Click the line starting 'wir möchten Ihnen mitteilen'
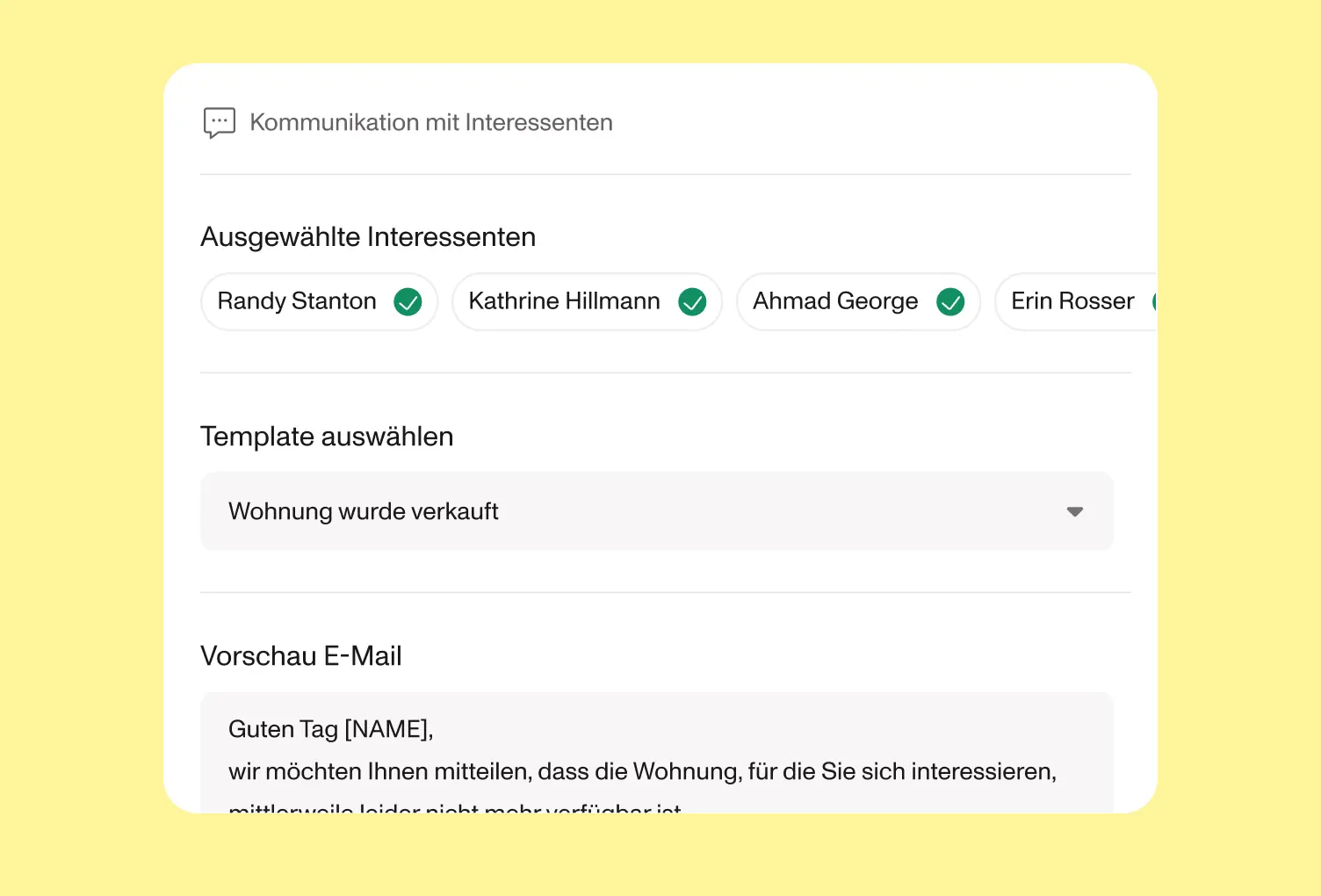This screenshot has height=896, width=1321. point(642,771)
